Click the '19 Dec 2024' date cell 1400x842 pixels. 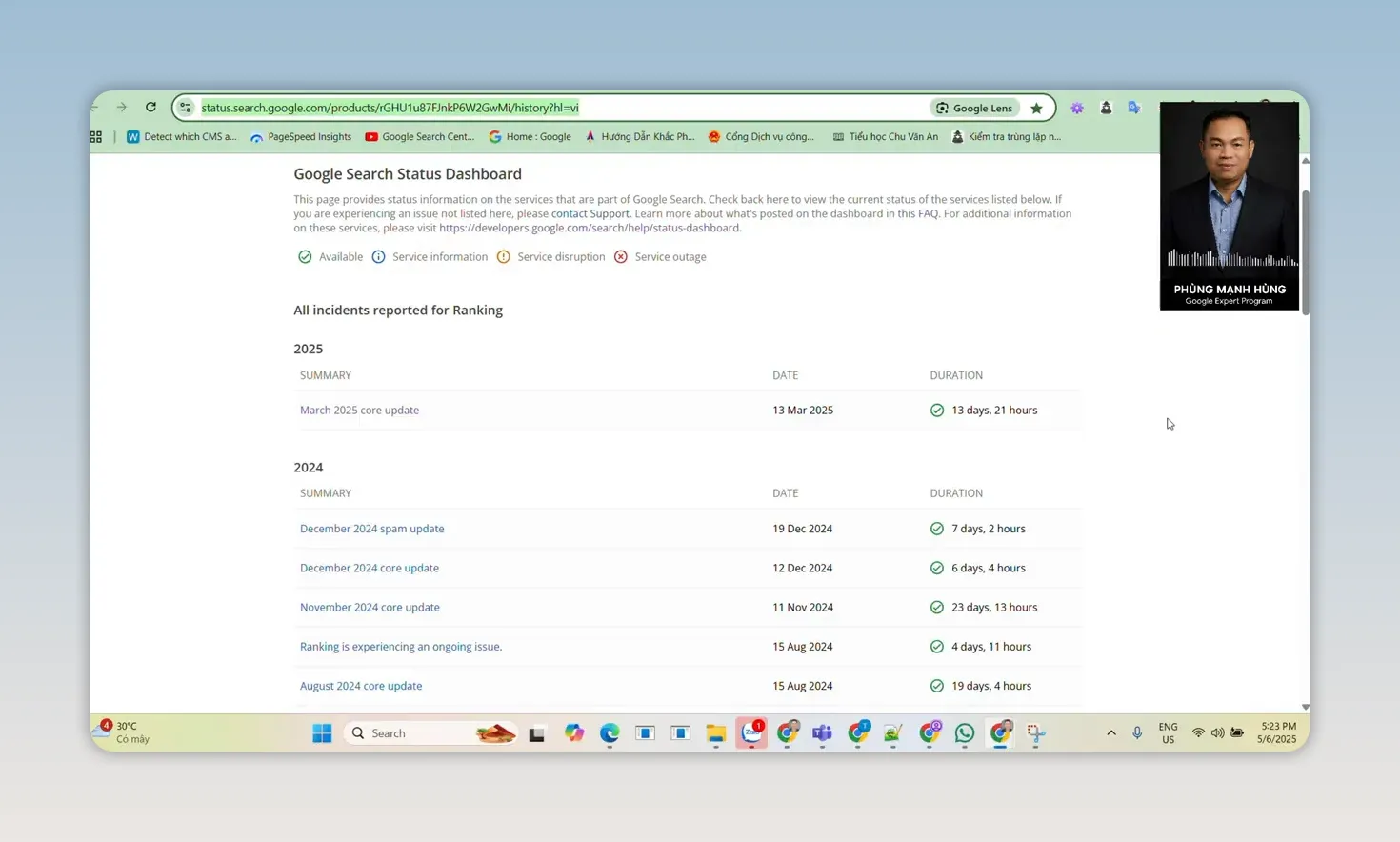click(x=803, y=529)
